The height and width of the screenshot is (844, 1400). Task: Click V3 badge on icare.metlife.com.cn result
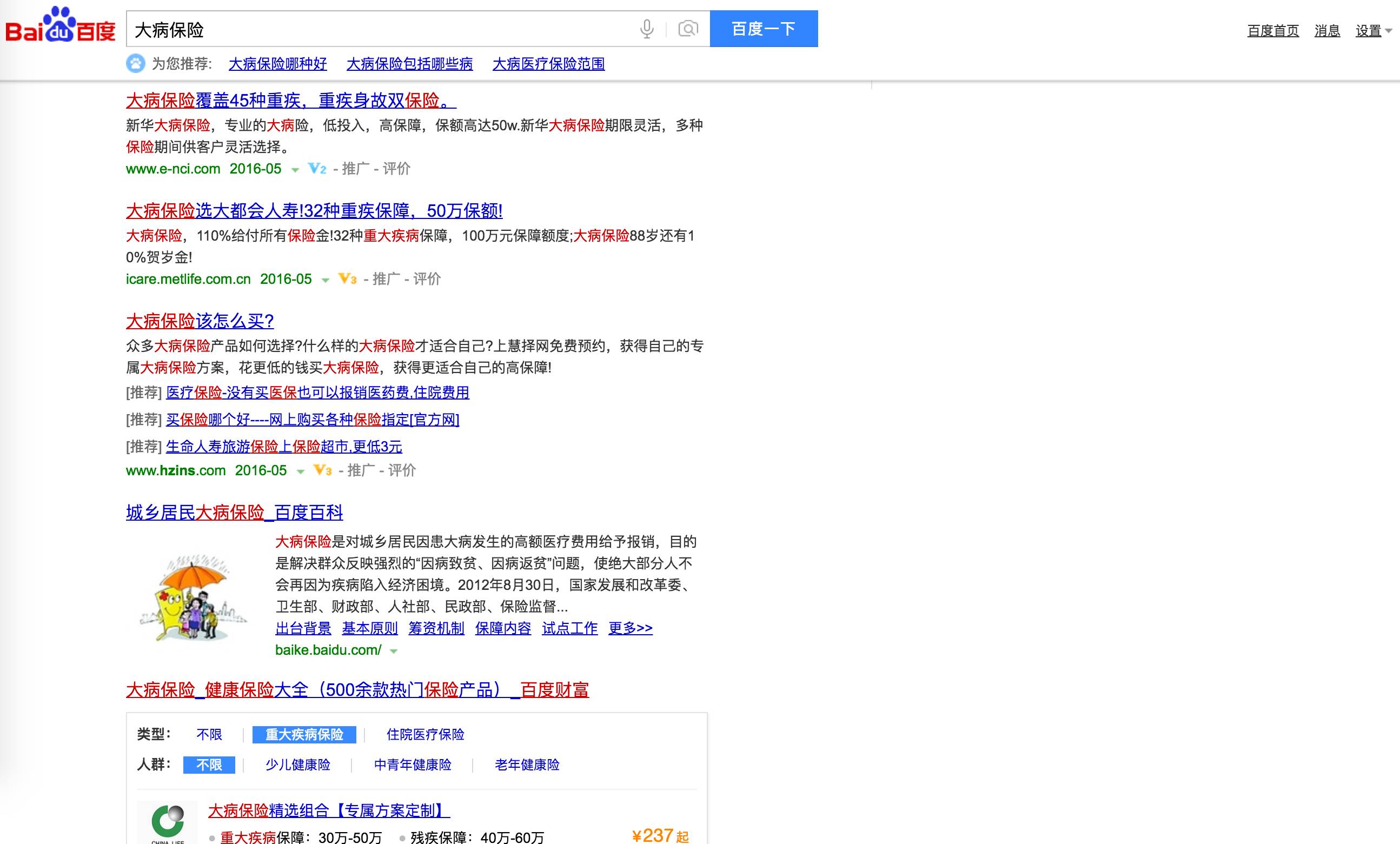(x=348, y=279)
